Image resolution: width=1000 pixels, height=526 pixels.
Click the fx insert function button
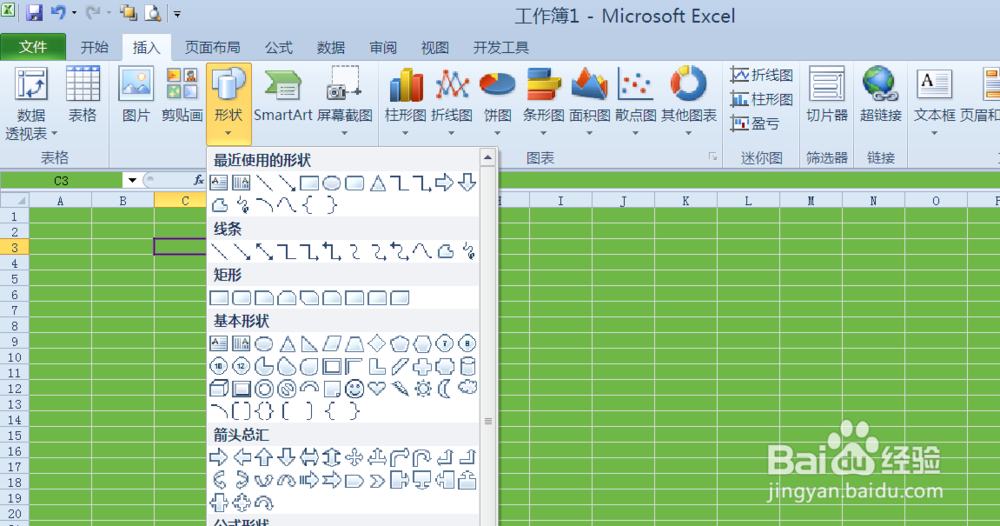(x=198, y=180)
